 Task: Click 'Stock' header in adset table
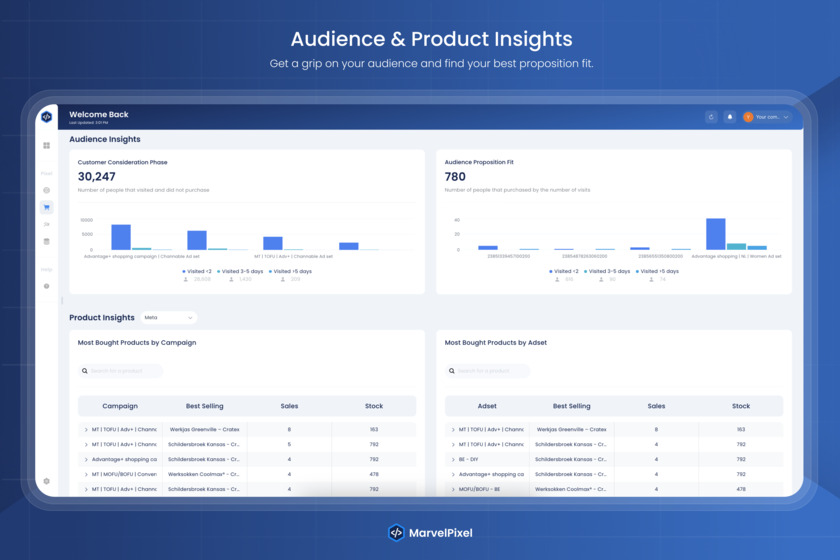[x=741, y=406]
